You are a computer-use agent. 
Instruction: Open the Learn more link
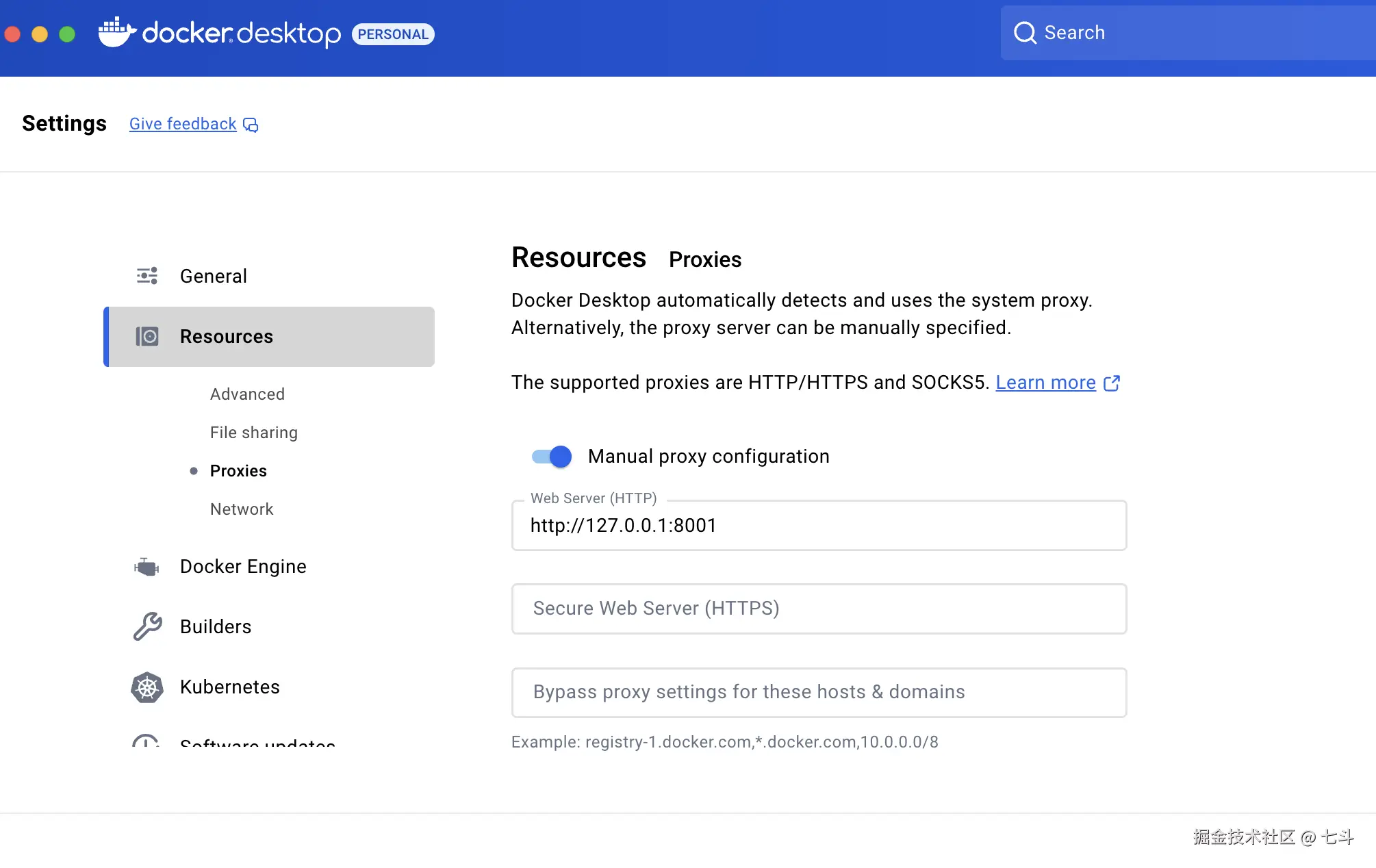coord(1045,383)
